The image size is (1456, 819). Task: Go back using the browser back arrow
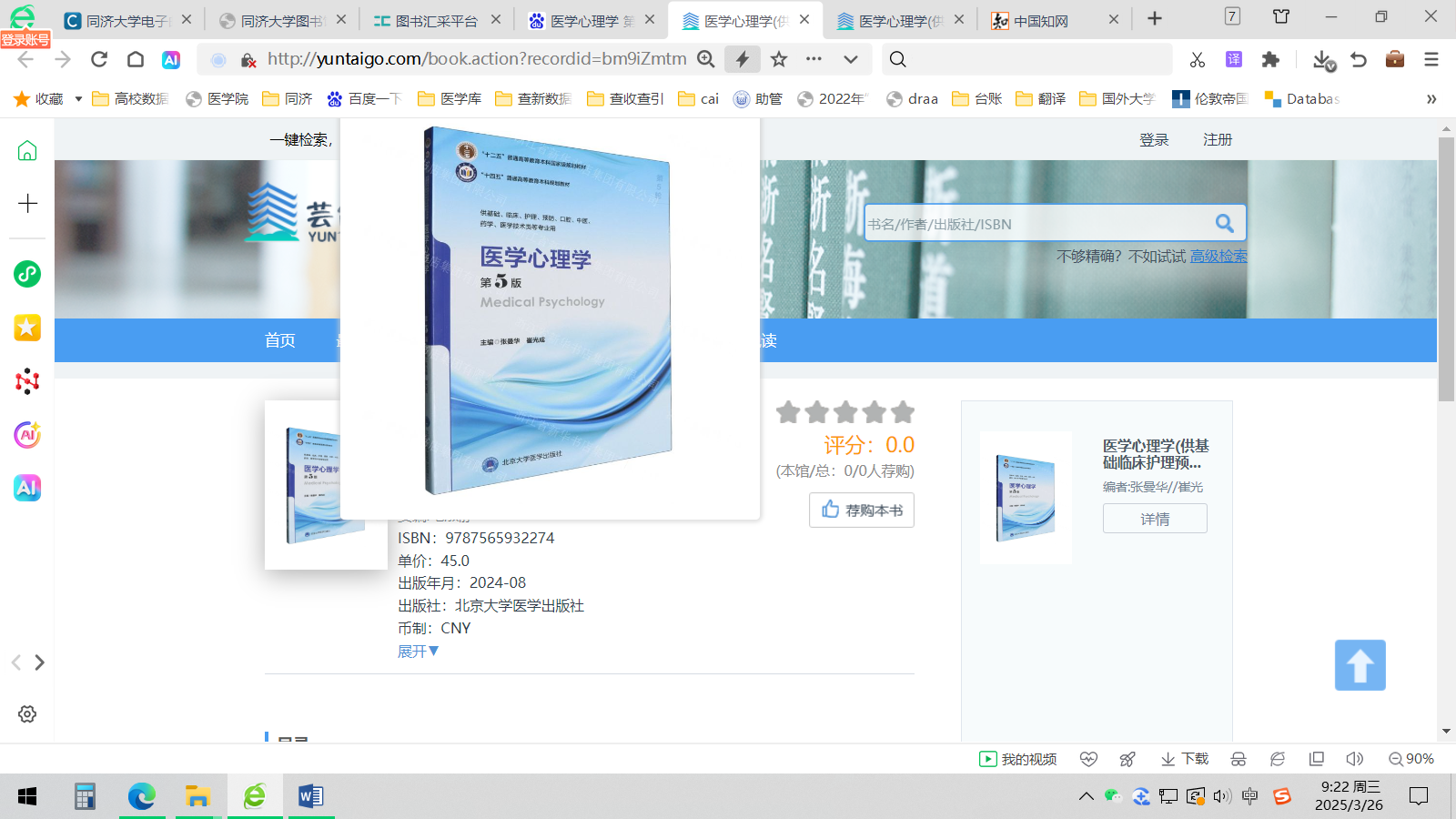click(x=25, y=59)
